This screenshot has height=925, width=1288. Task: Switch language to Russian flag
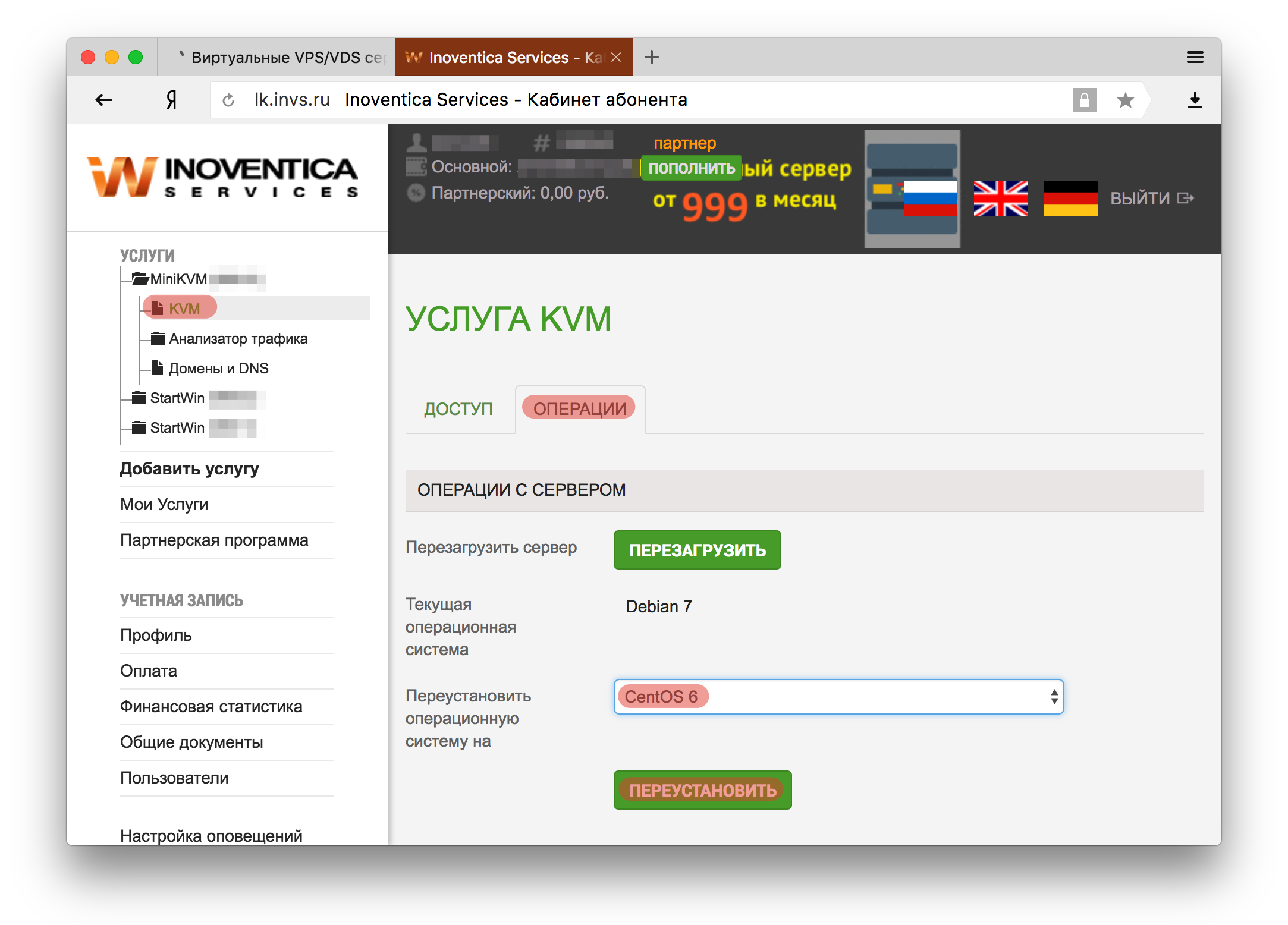(930, 199)
